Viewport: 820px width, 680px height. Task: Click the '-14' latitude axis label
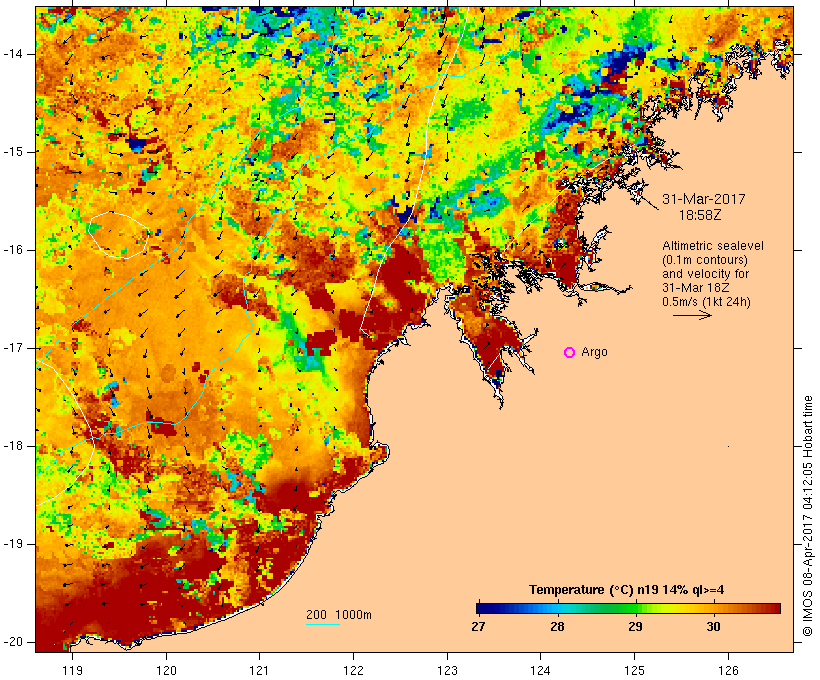[x=13, y=54]
